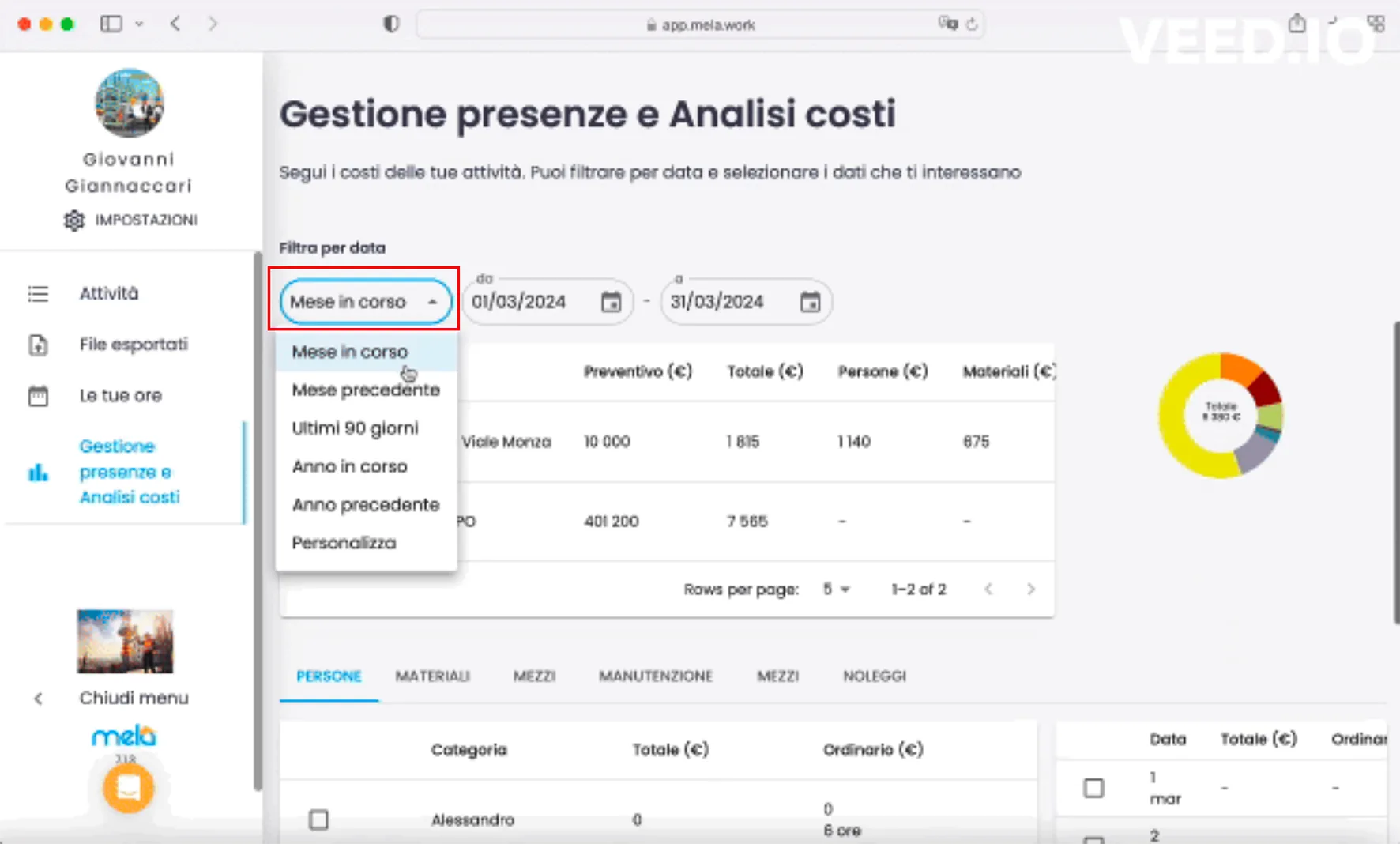Open calendar picker for start date 01/03/2024
Screen dimensions: 1400x844
(x=611, y=302)
